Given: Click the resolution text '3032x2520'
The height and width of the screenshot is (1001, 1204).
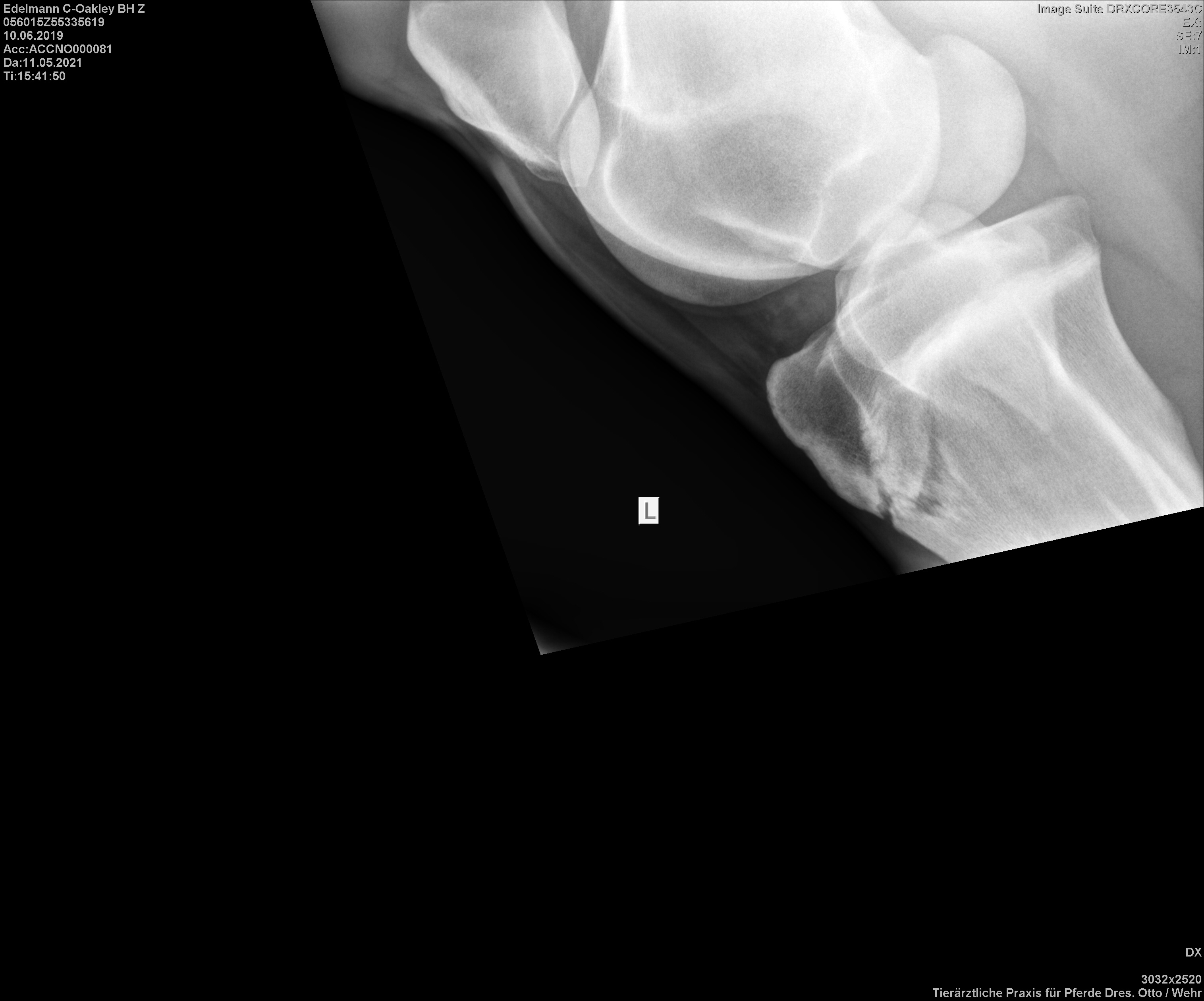Looking at the screenshot, I should point(1171,979).
